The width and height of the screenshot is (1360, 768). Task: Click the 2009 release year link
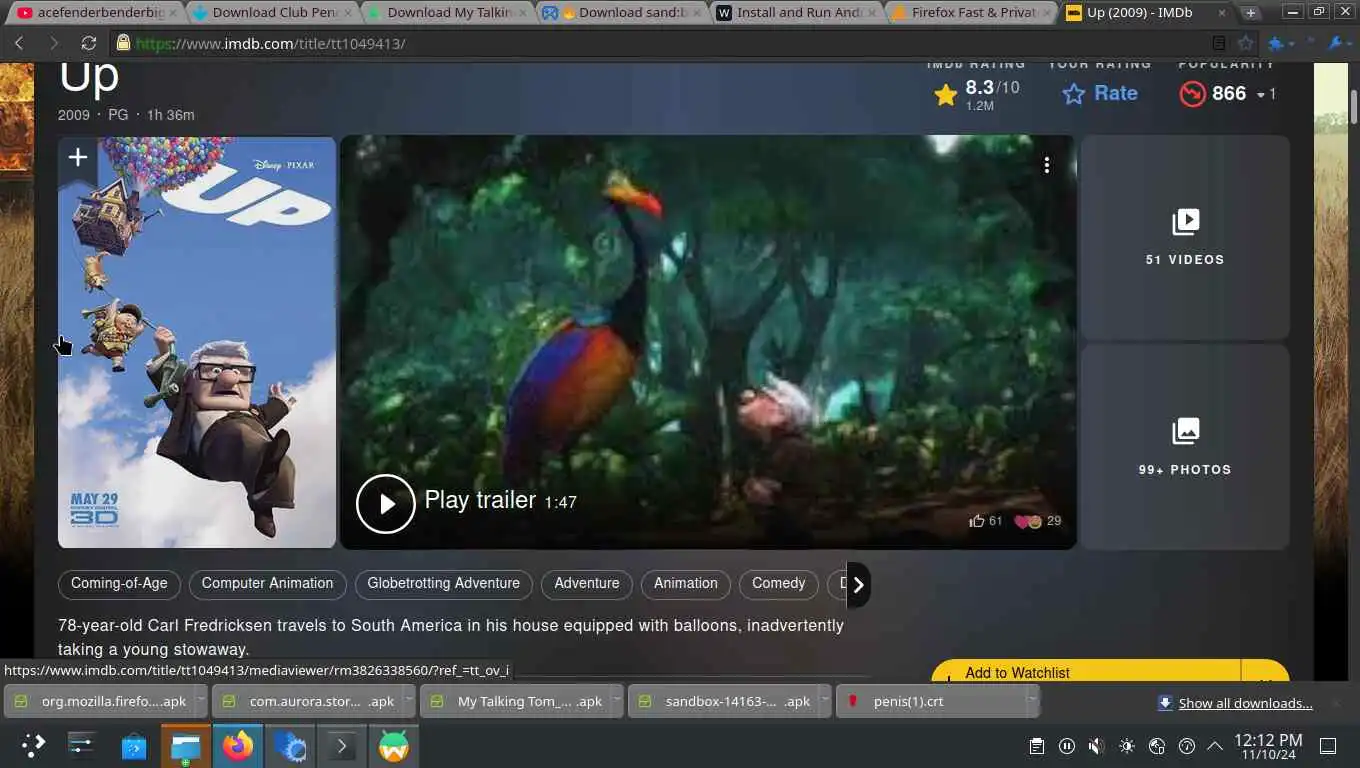(74, 115)
